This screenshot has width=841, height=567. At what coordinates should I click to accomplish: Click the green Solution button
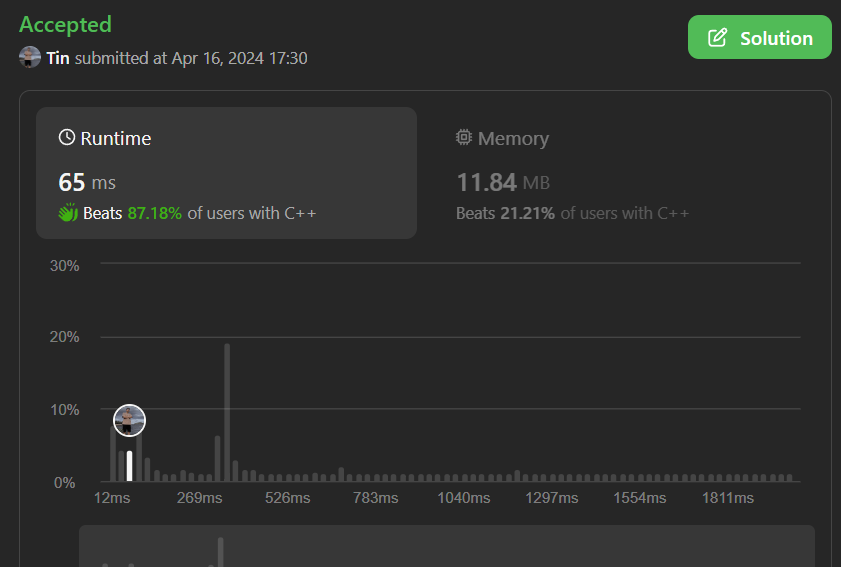[759, 38]
